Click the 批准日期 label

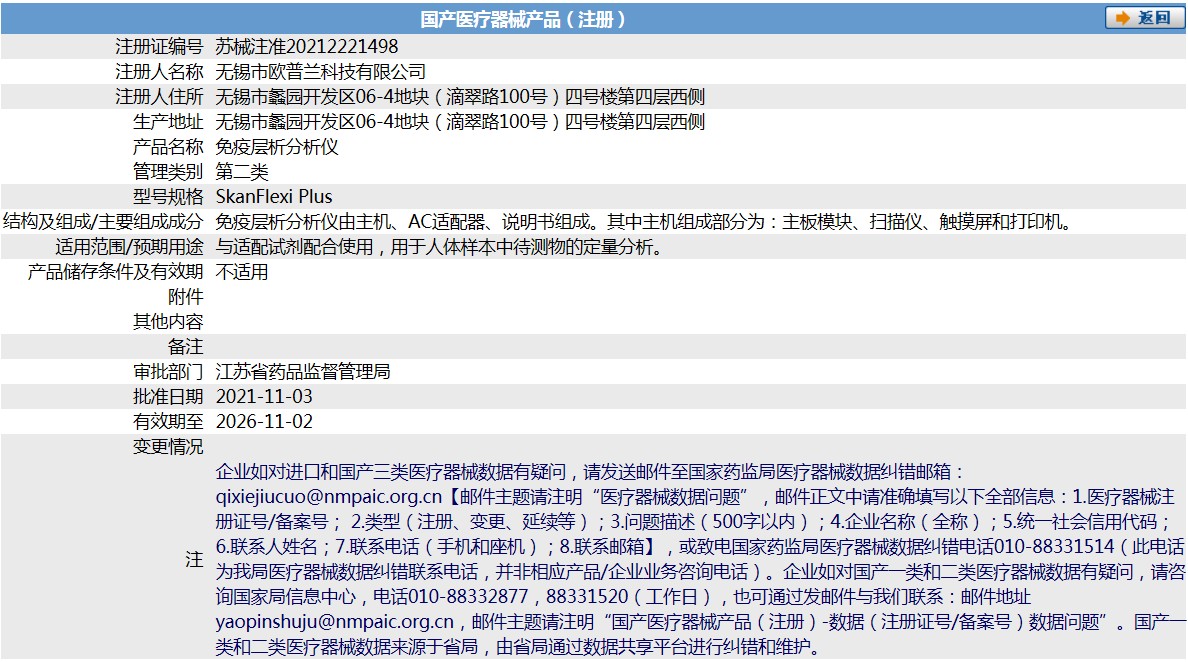coord(168,397)
